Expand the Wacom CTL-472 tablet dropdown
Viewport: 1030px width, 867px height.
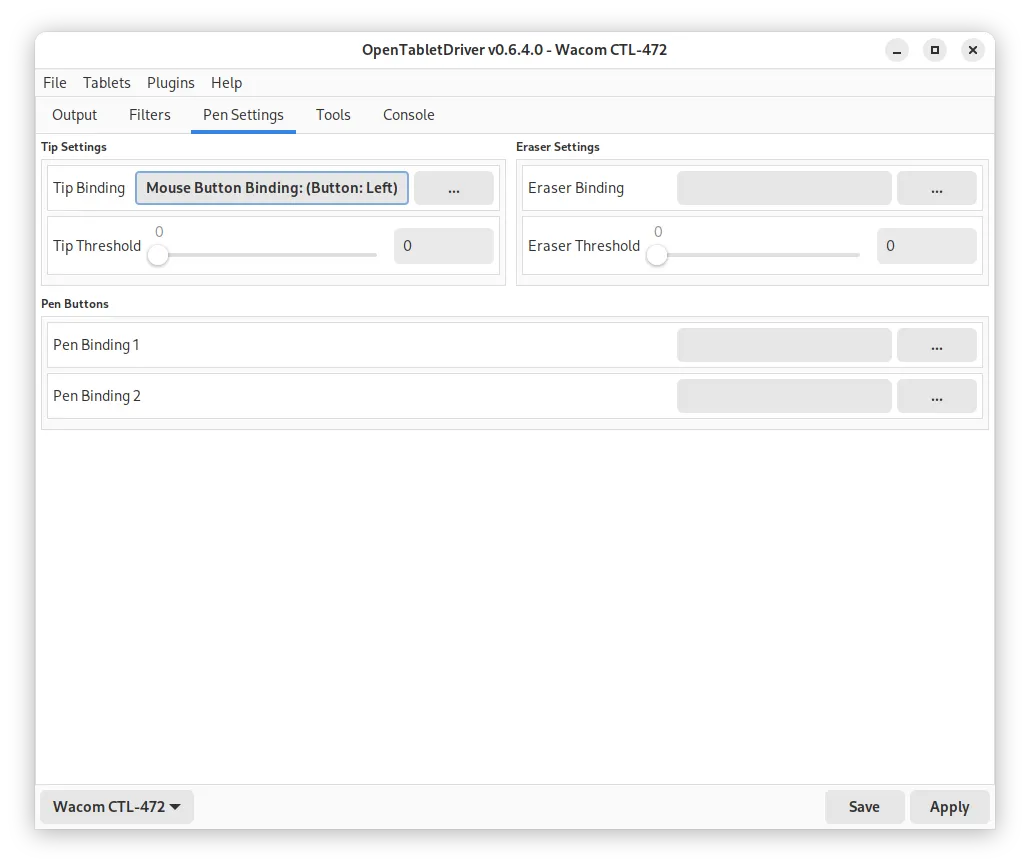click(x=117, y=807)
